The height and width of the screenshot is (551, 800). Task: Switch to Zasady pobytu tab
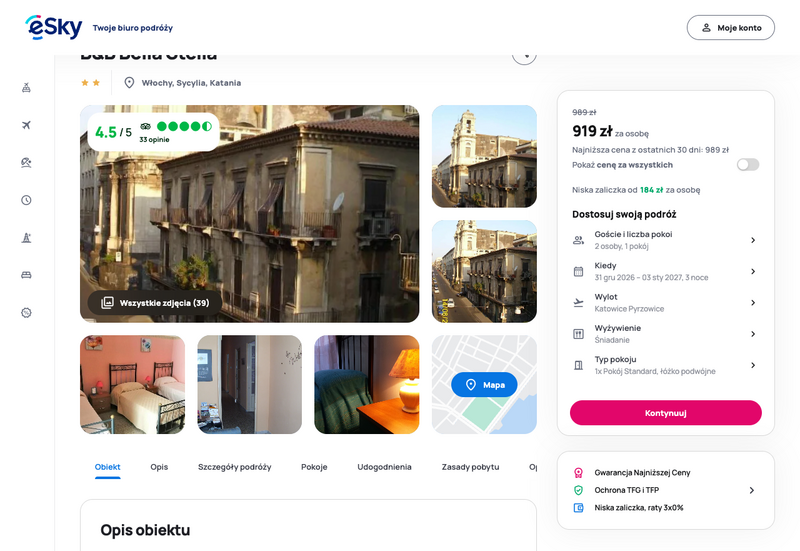pos(470,467)
